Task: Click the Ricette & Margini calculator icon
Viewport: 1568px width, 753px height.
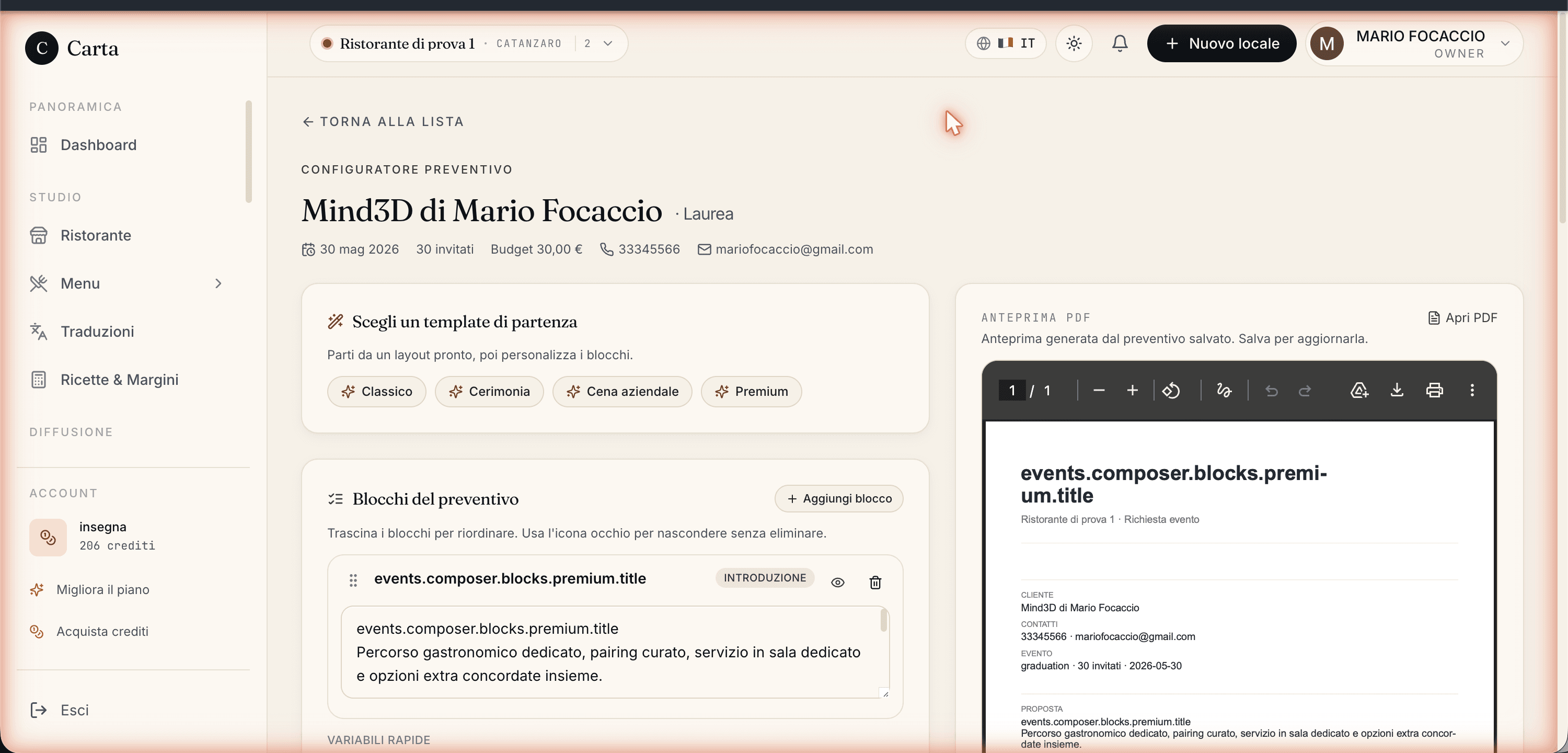Action: (x=38, y=380)
